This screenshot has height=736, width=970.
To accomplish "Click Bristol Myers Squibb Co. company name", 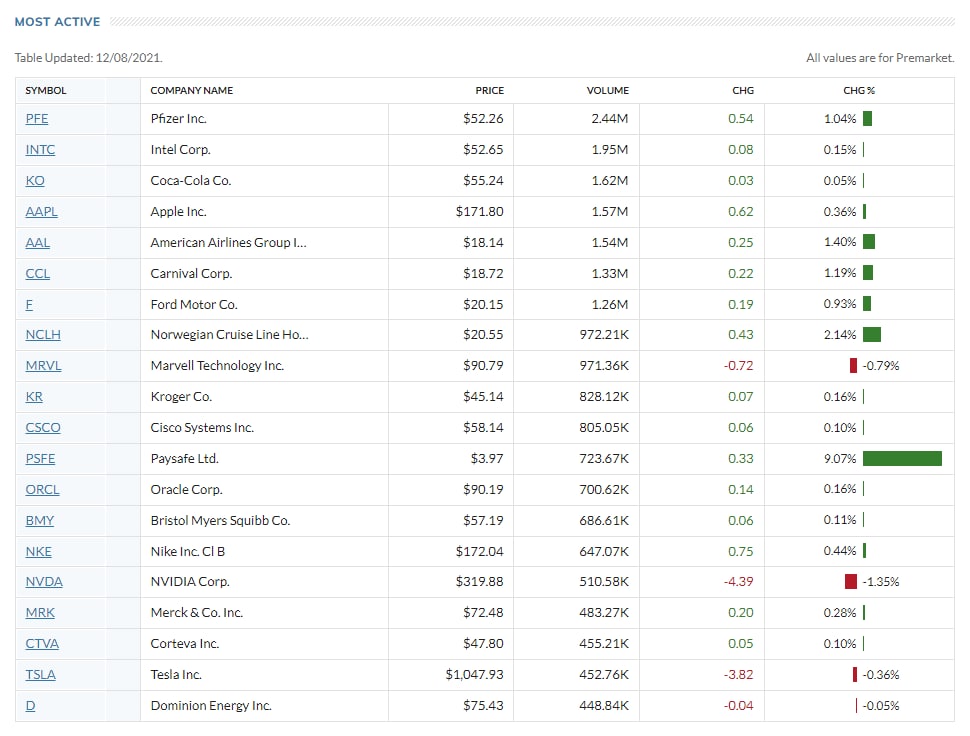I will tap(220, 520).
